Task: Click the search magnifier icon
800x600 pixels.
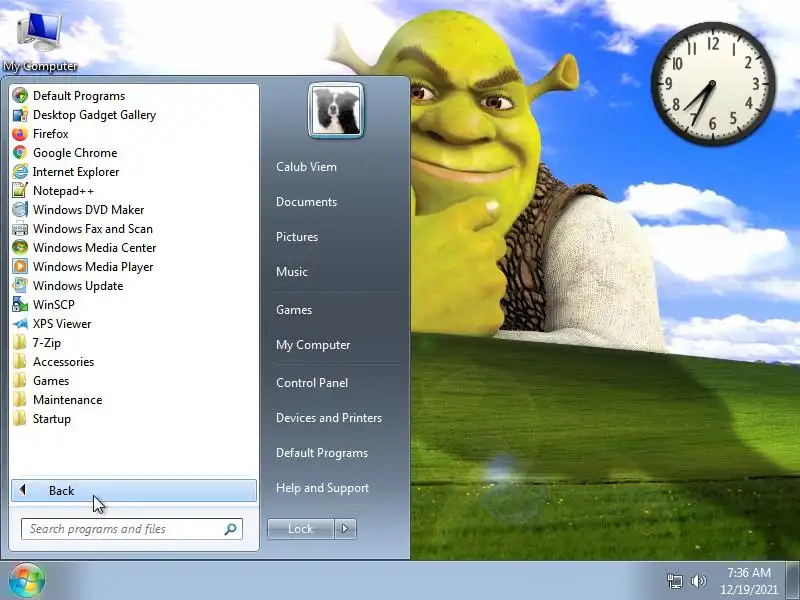Action: coord(231,529)
